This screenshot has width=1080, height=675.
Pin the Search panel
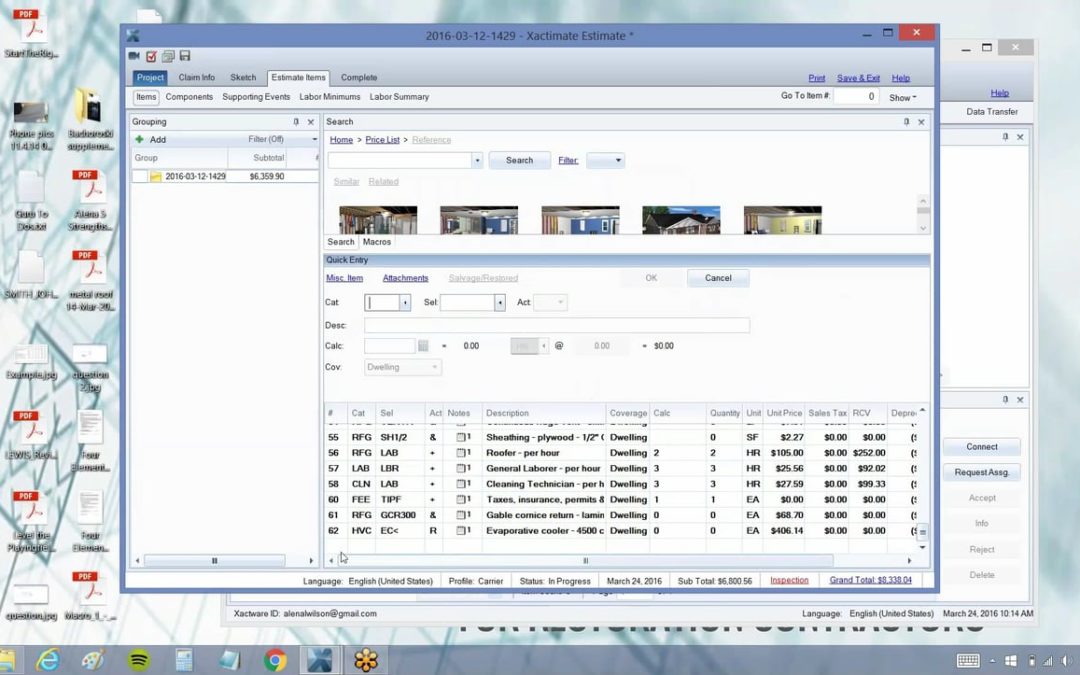point(906,122)
